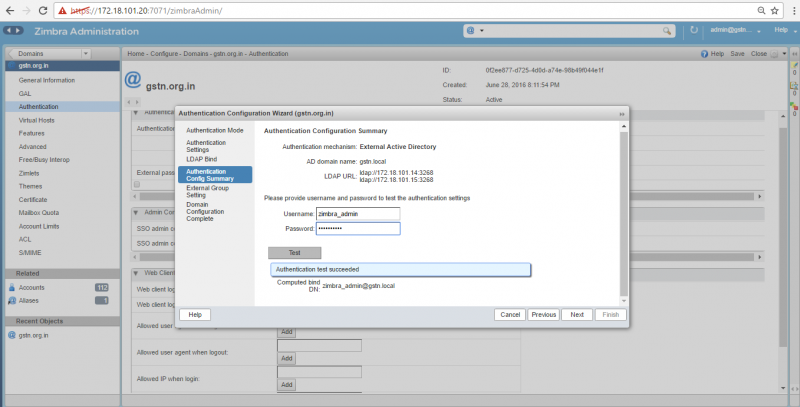Click the small previous/next arrows below the domain @ logo
The width and height of the screenshot is (800, 407).
click(x=133, y=102)
